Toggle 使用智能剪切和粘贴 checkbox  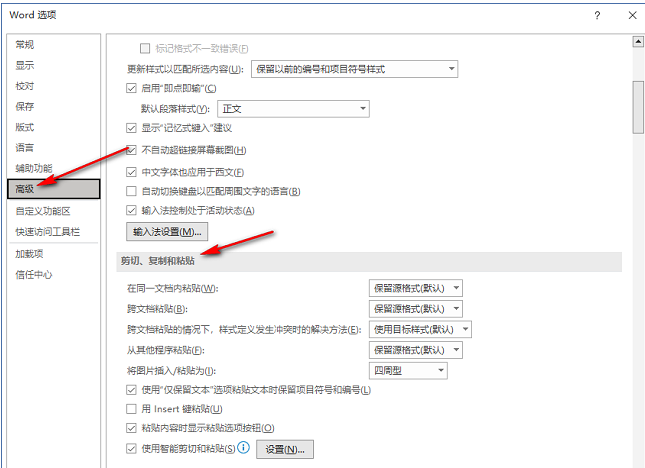(x=131, y=449)
